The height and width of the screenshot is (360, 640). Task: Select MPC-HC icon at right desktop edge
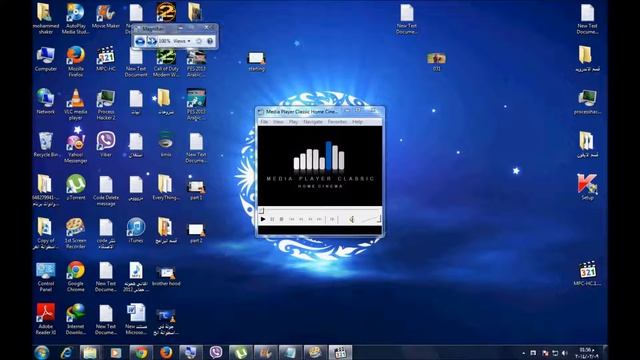[587, 273]
